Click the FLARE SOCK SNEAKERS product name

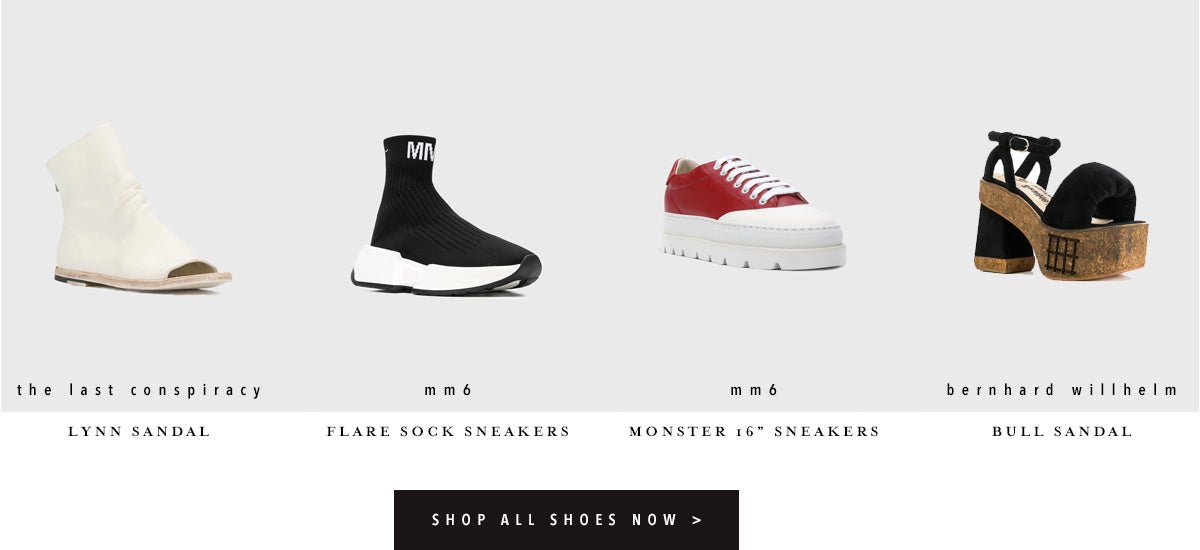448,432
